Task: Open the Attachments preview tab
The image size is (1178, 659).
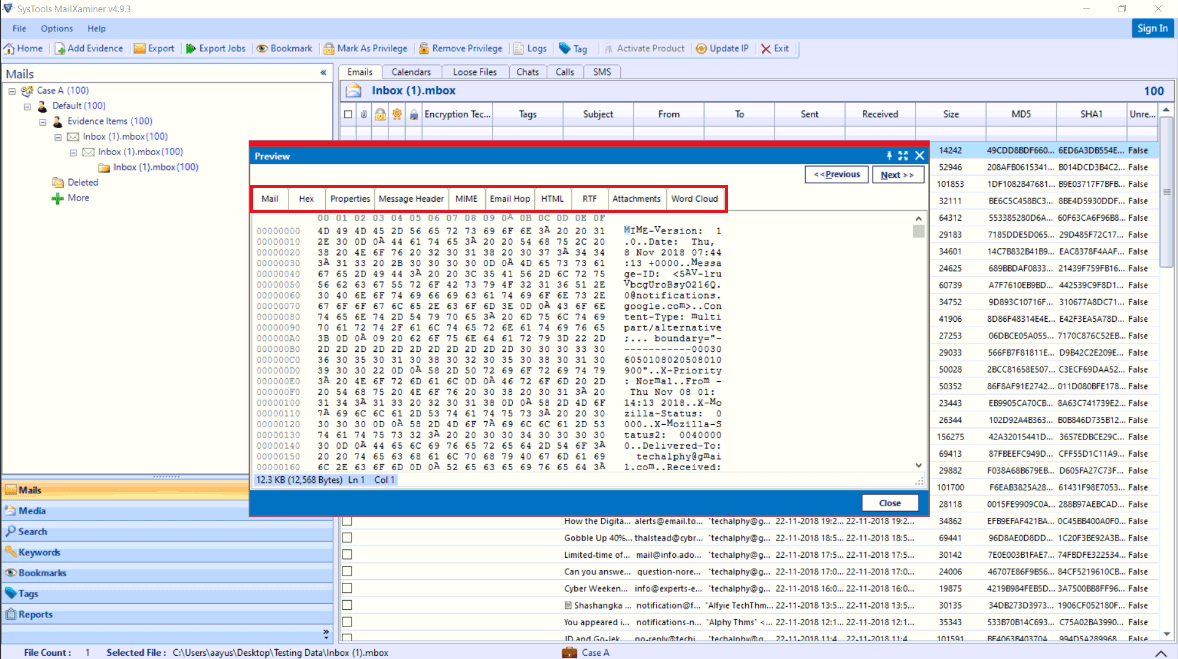Action: pyautogui.click(x=636, y=199)
